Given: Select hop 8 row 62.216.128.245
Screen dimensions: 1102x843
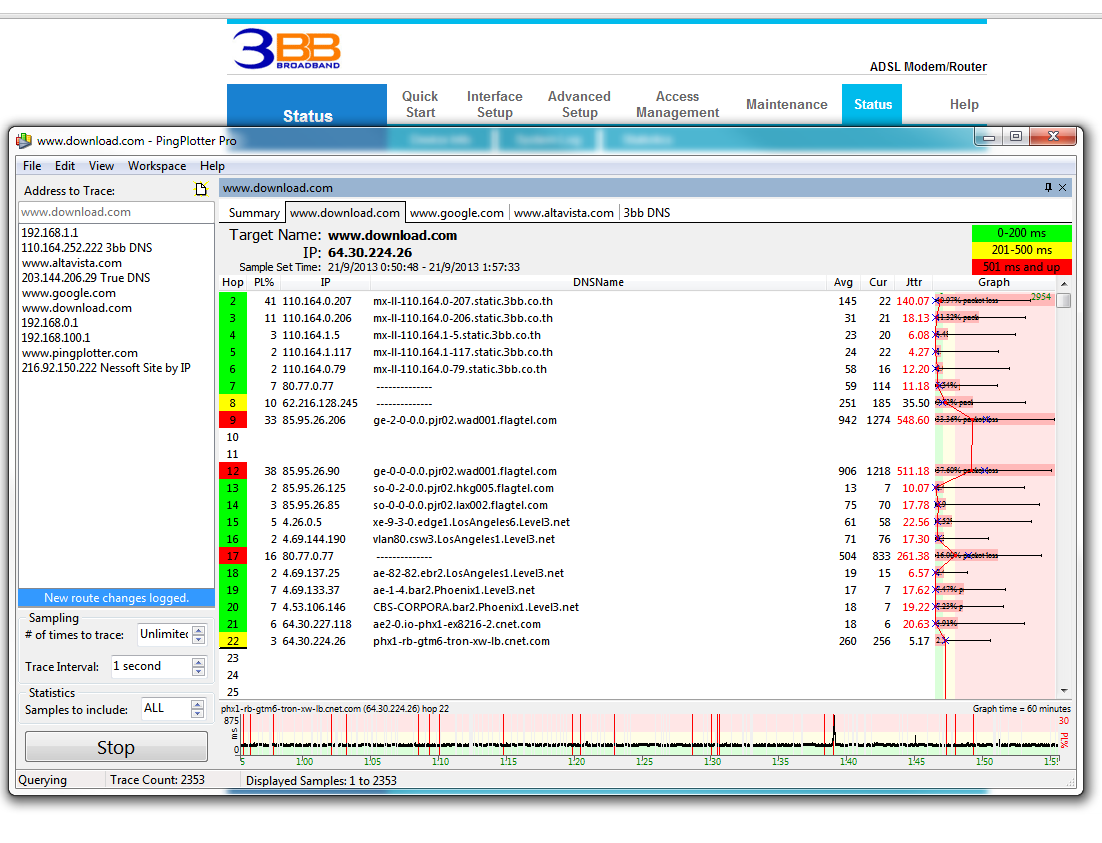Looking at the screenshot, I should click(x=637, y=403).
